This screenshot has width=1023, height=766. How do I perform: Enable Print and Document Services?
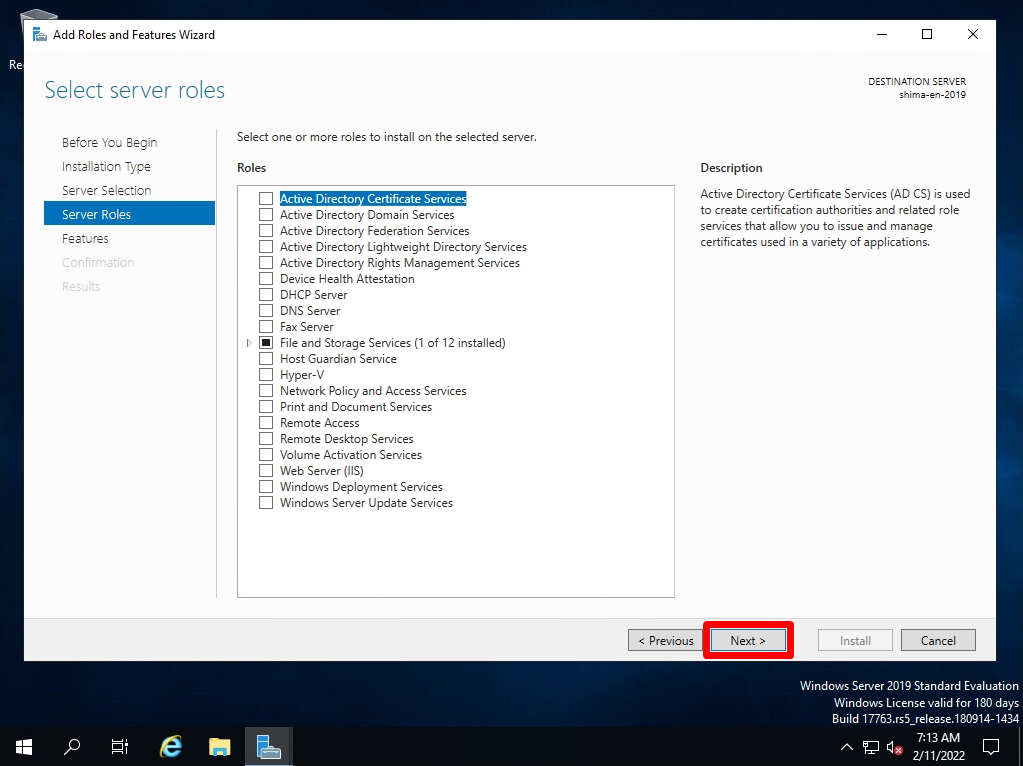click(266, 406)
